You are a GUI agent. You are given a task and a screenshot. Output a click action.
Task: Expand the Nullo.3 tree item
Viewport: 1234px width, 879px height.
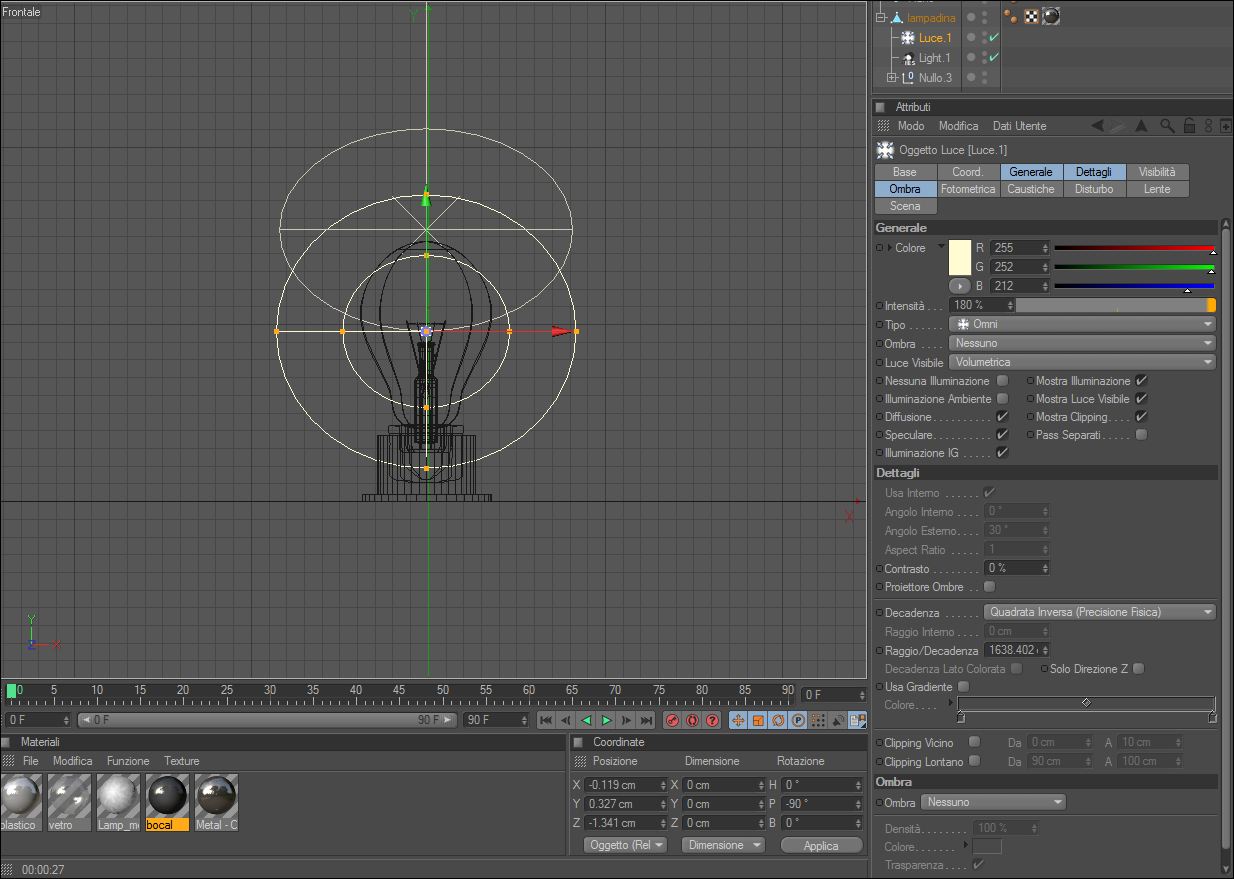pyautogui.click(x=892, y=78)
